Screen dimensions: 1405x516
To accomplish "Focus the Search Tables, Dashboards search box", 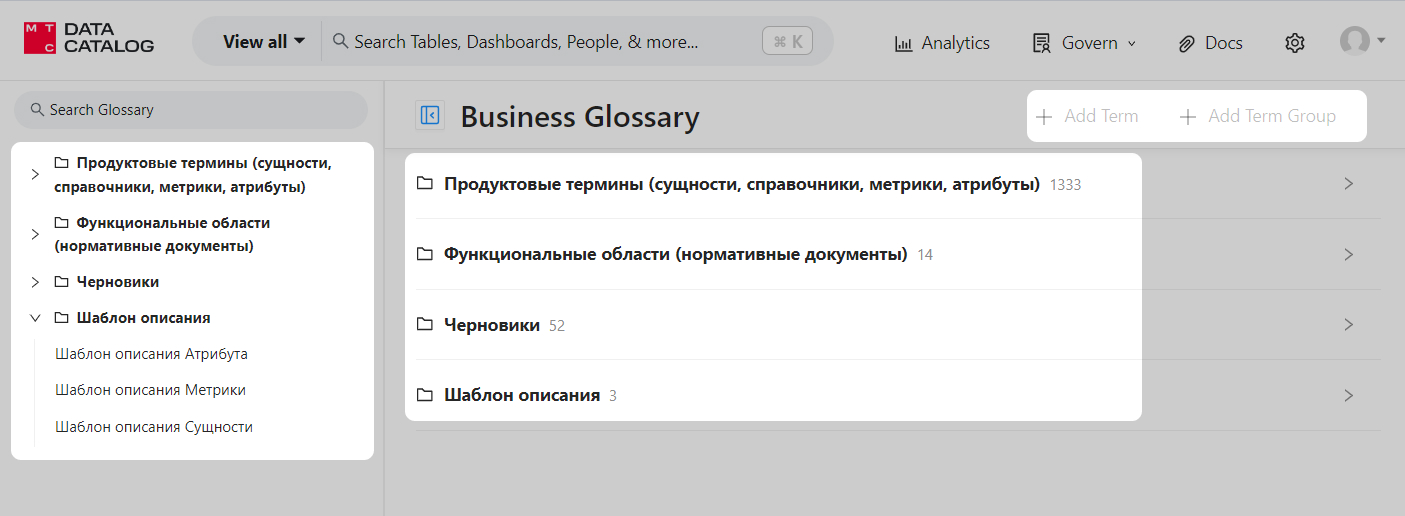I will [x=540, y=42].
